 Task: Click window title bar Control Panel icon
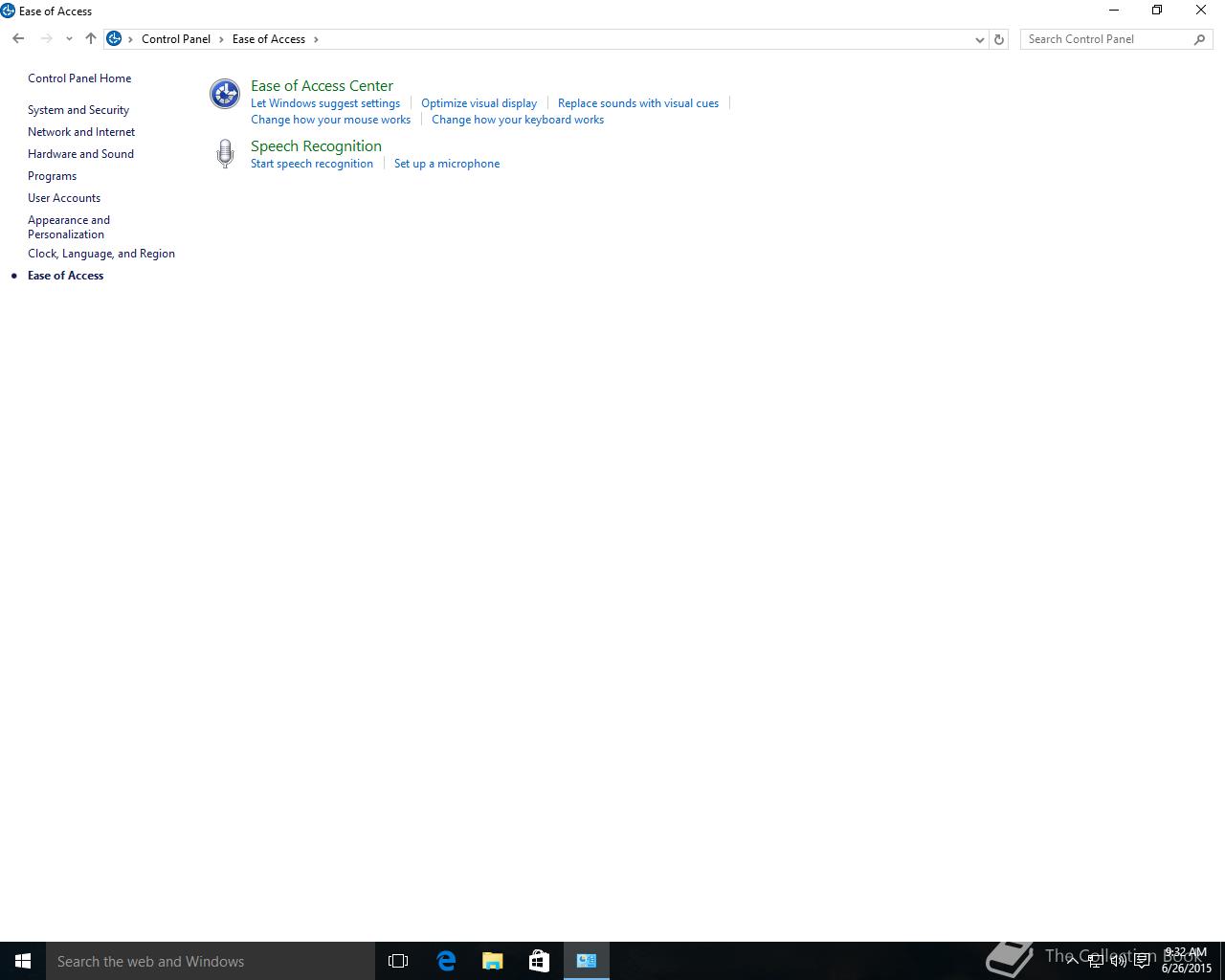point(9,11)
